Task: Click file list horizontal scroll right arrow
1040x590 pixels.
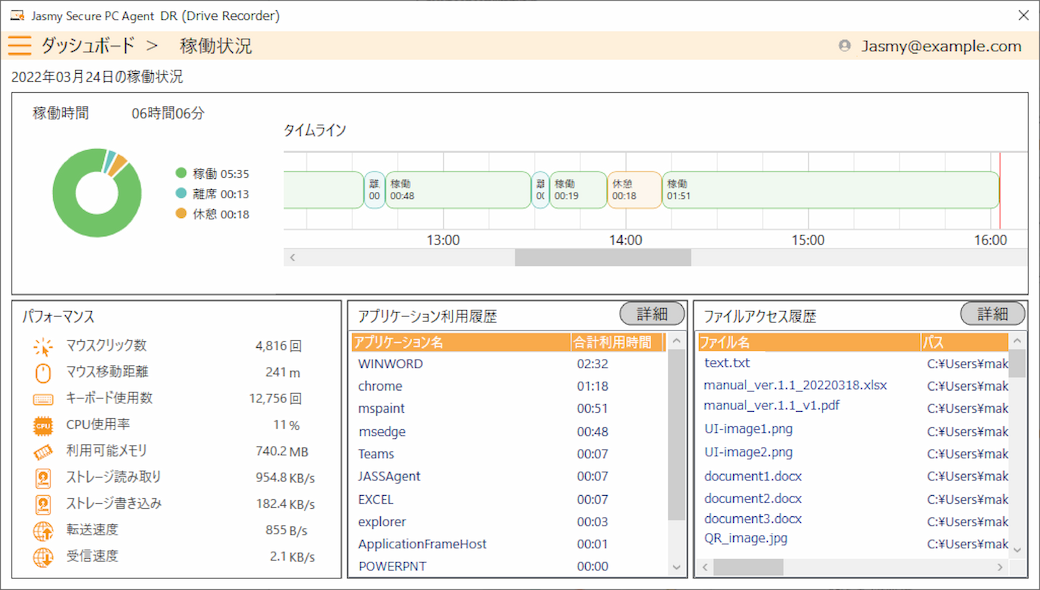Action: pos(1000,567)
